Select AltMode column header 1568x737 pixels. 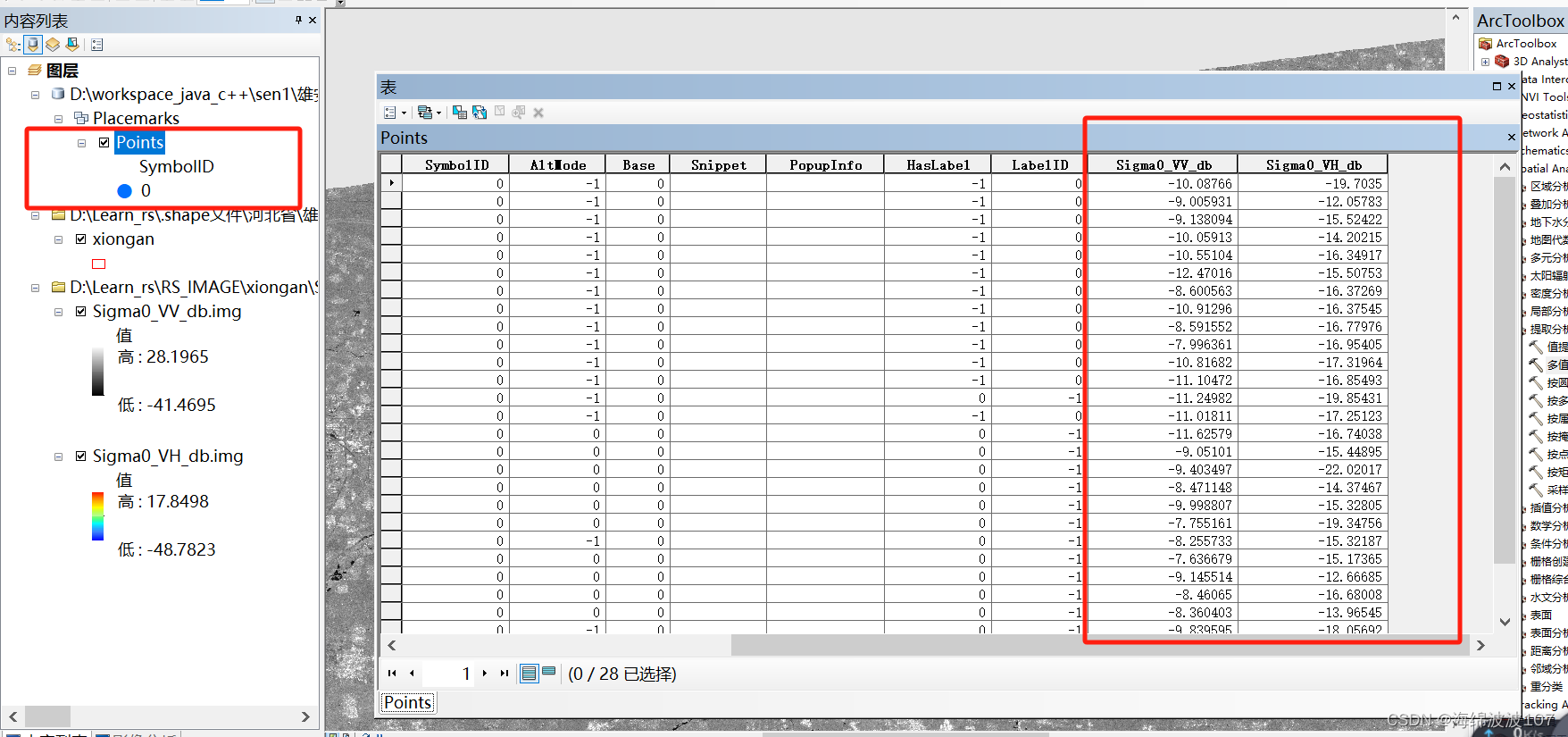557,164
